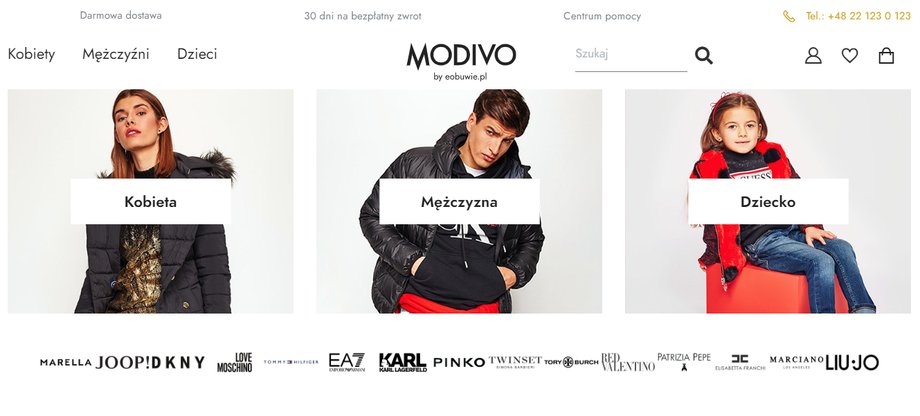Select the Karl Lagerfeld brand logo
Screen dimensions: 920x416
point(402,363)
